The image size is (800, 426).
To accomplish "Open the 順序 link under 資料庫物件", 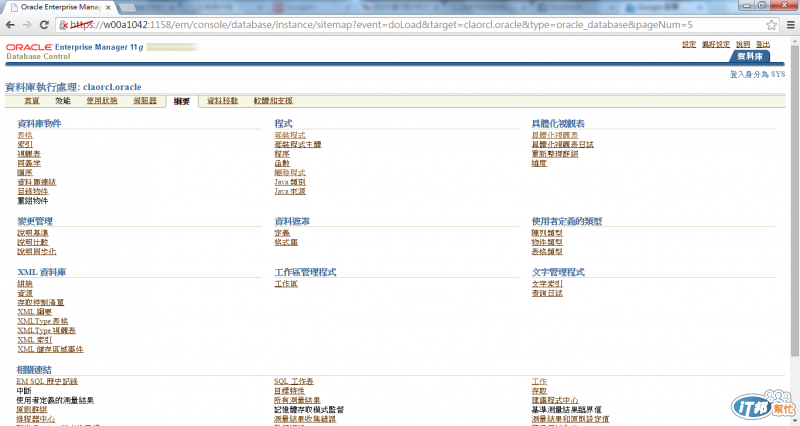I will 25,172.
